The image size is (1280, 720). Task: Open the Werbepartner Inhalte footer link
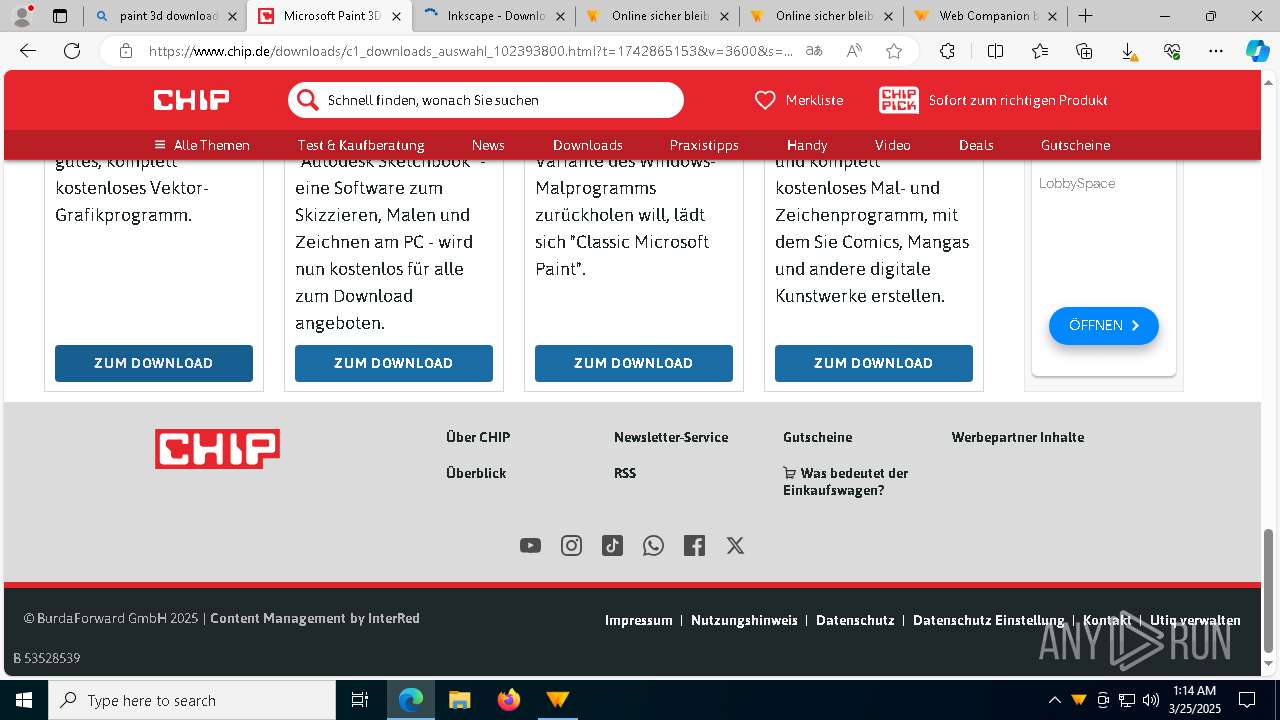(x=1018, y=437)
